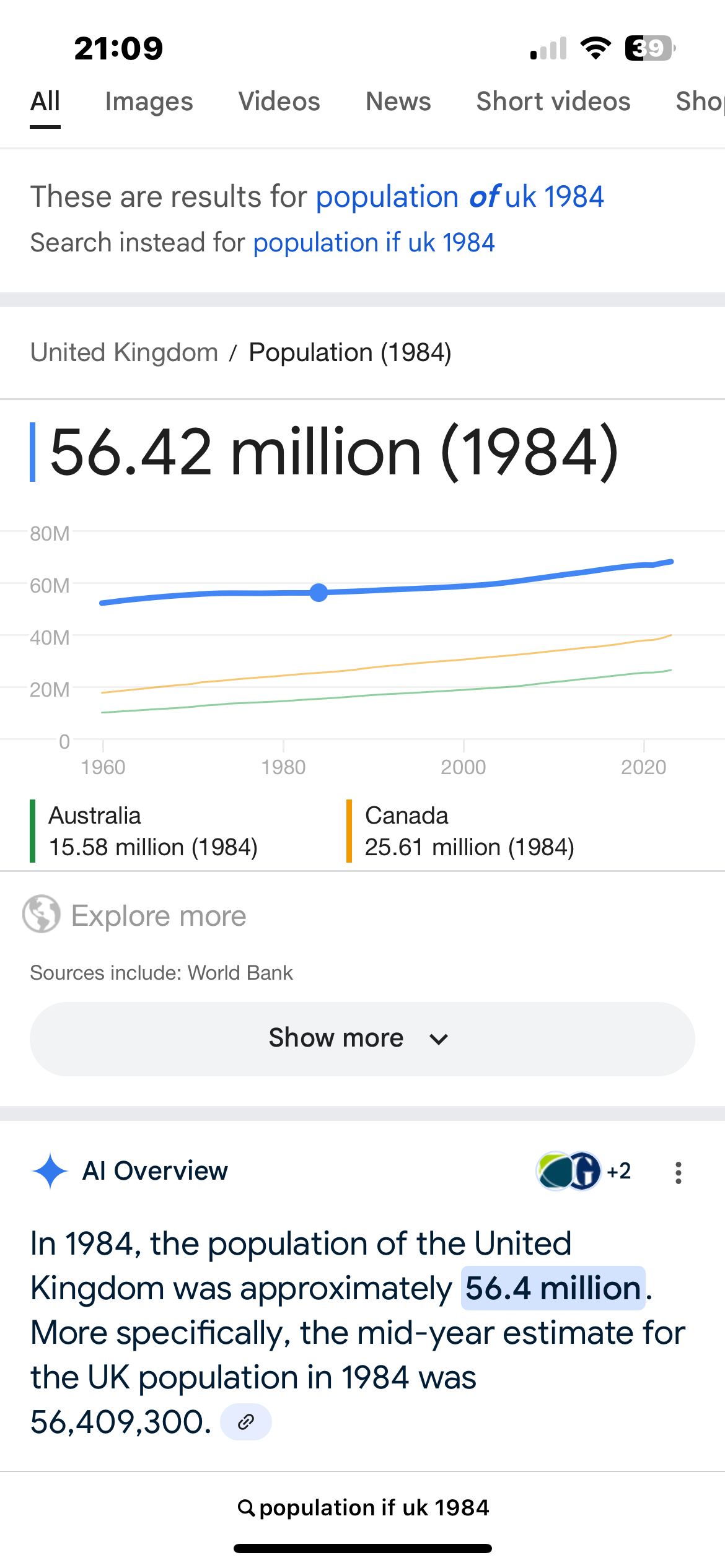Tap the battery indicator icon
725x1568 pixels.
(x=650, y=48)
